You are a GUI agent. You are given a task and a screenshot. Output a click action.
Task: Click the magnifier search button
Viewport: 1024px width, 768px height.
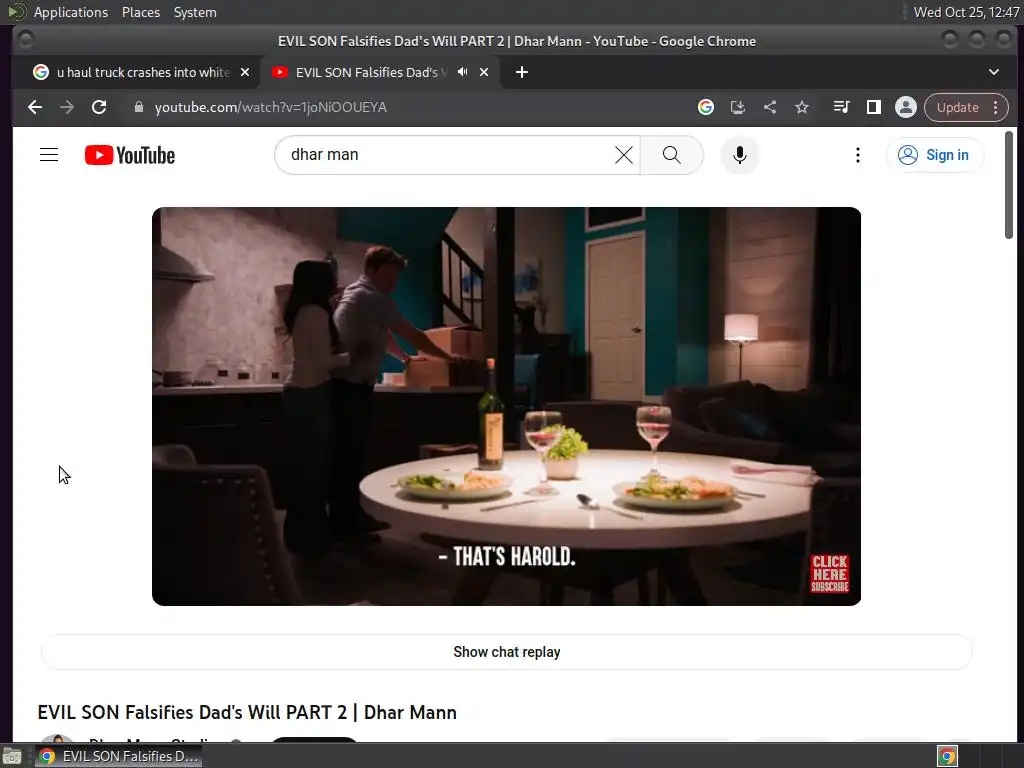tap(671, 155)
